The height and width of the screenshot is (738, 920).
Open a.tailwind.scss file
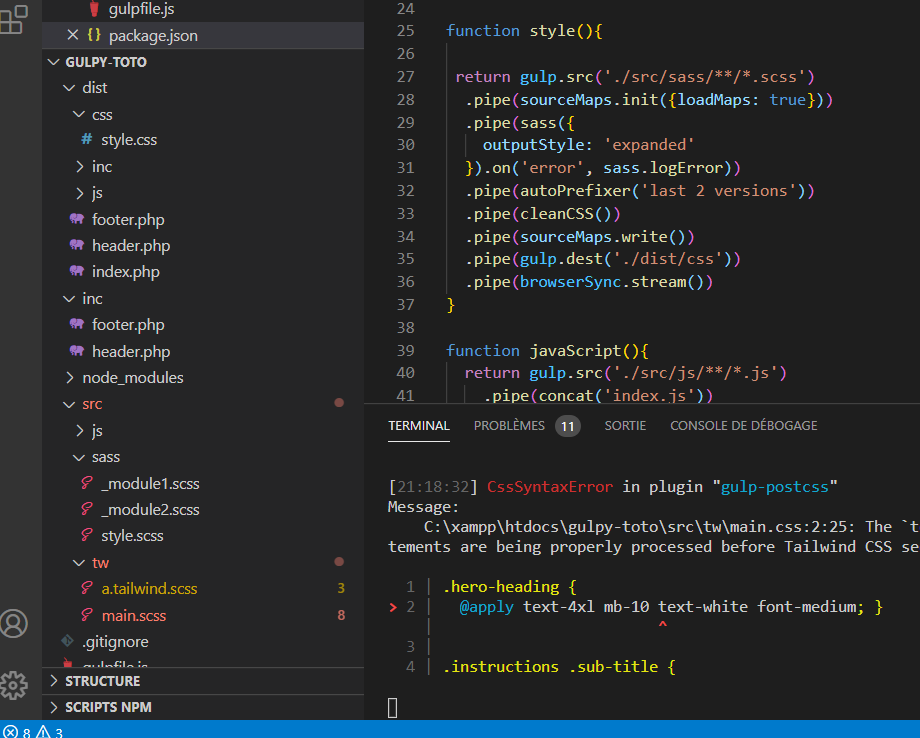click(149, 589)
